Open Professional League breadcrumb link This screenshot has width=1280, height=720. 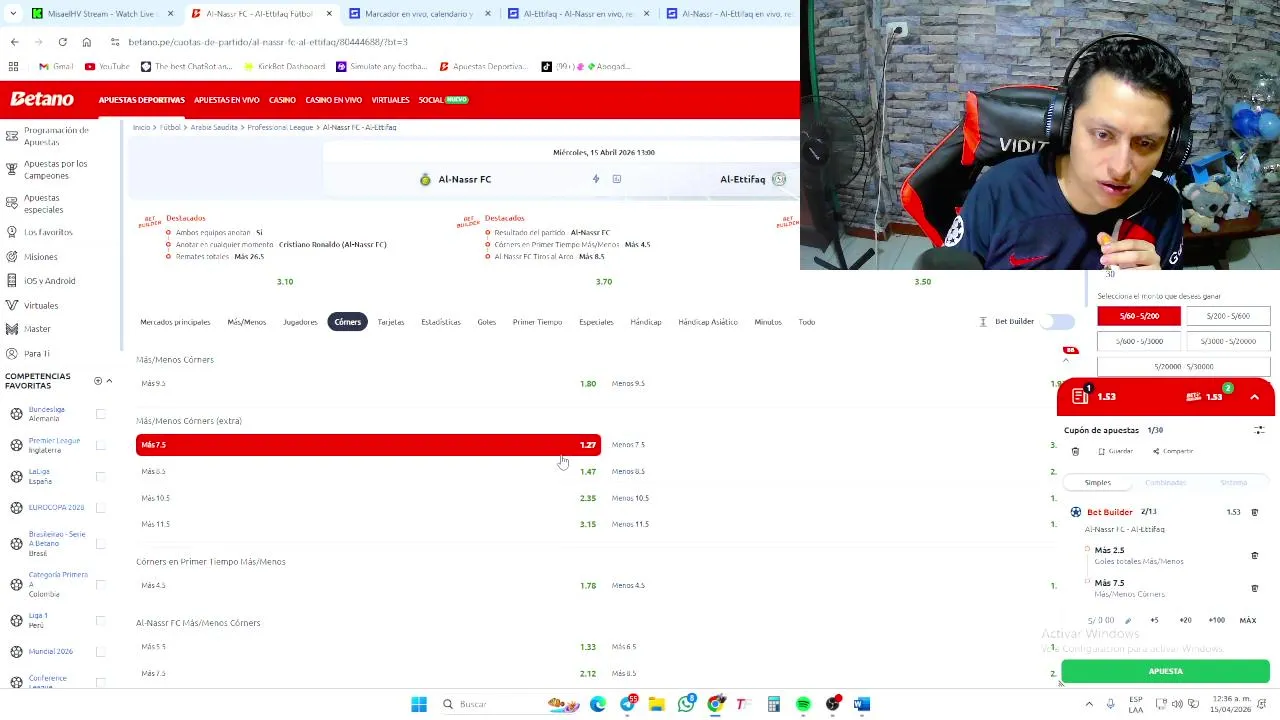[x=280, y=128]
